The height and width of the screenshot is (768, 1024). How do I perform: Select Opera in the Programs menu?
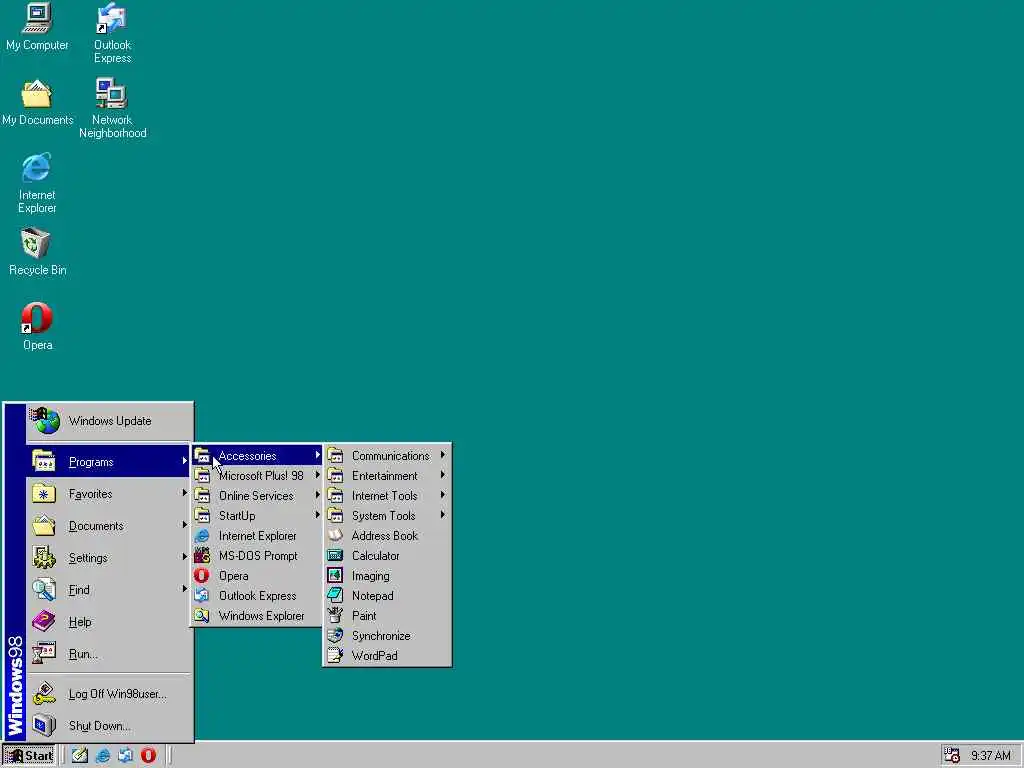(x=257, y=575)
